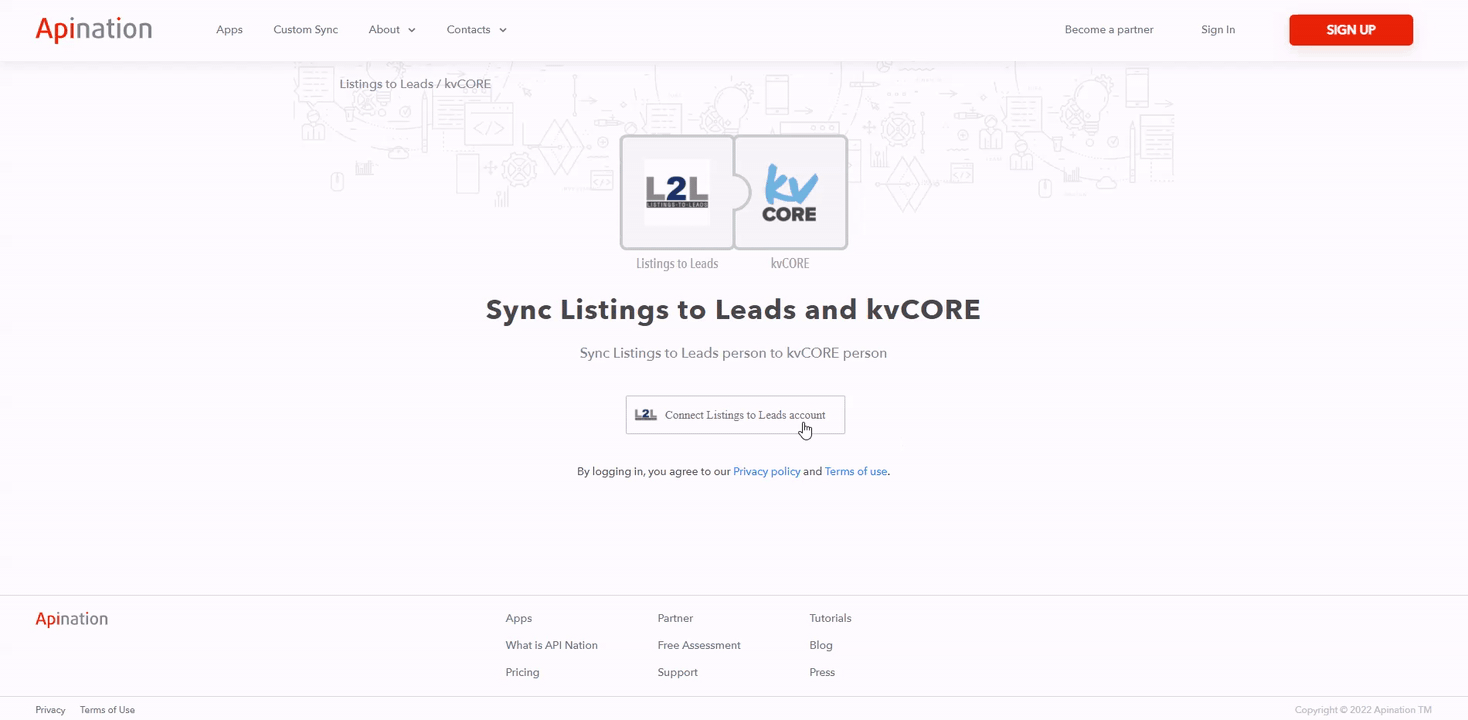Follow the Become a partner link

click(x=1109, y=30)
